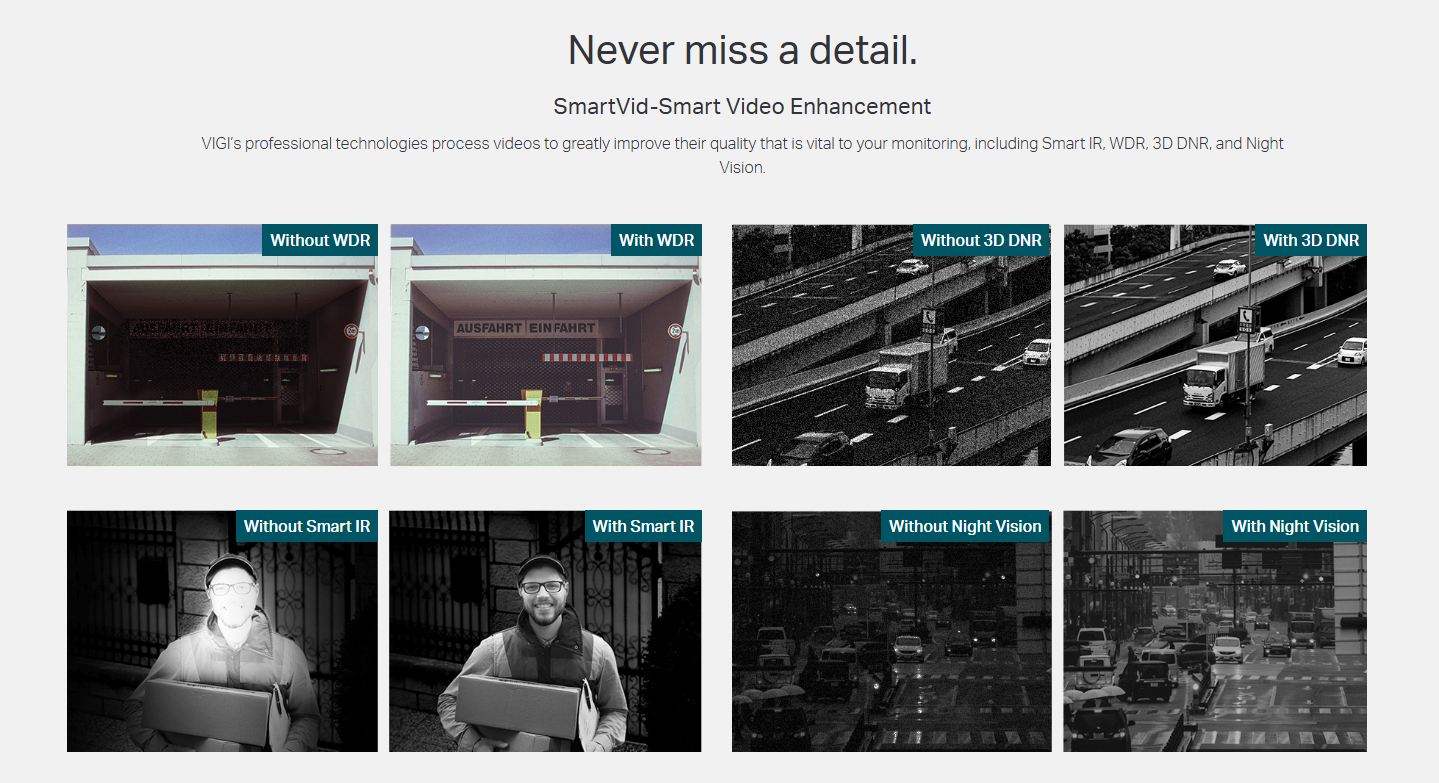This screenshot has width=1439, height=783.
Task: Click the "Without 3D DNR" label badge
Action: pos(981,240)
